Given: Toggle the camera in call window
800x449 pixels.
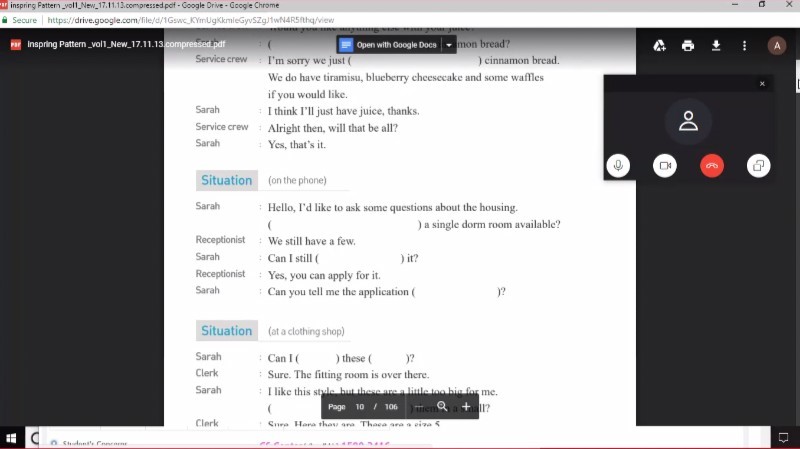Looking at the screenshot, I should pos(665,165).
